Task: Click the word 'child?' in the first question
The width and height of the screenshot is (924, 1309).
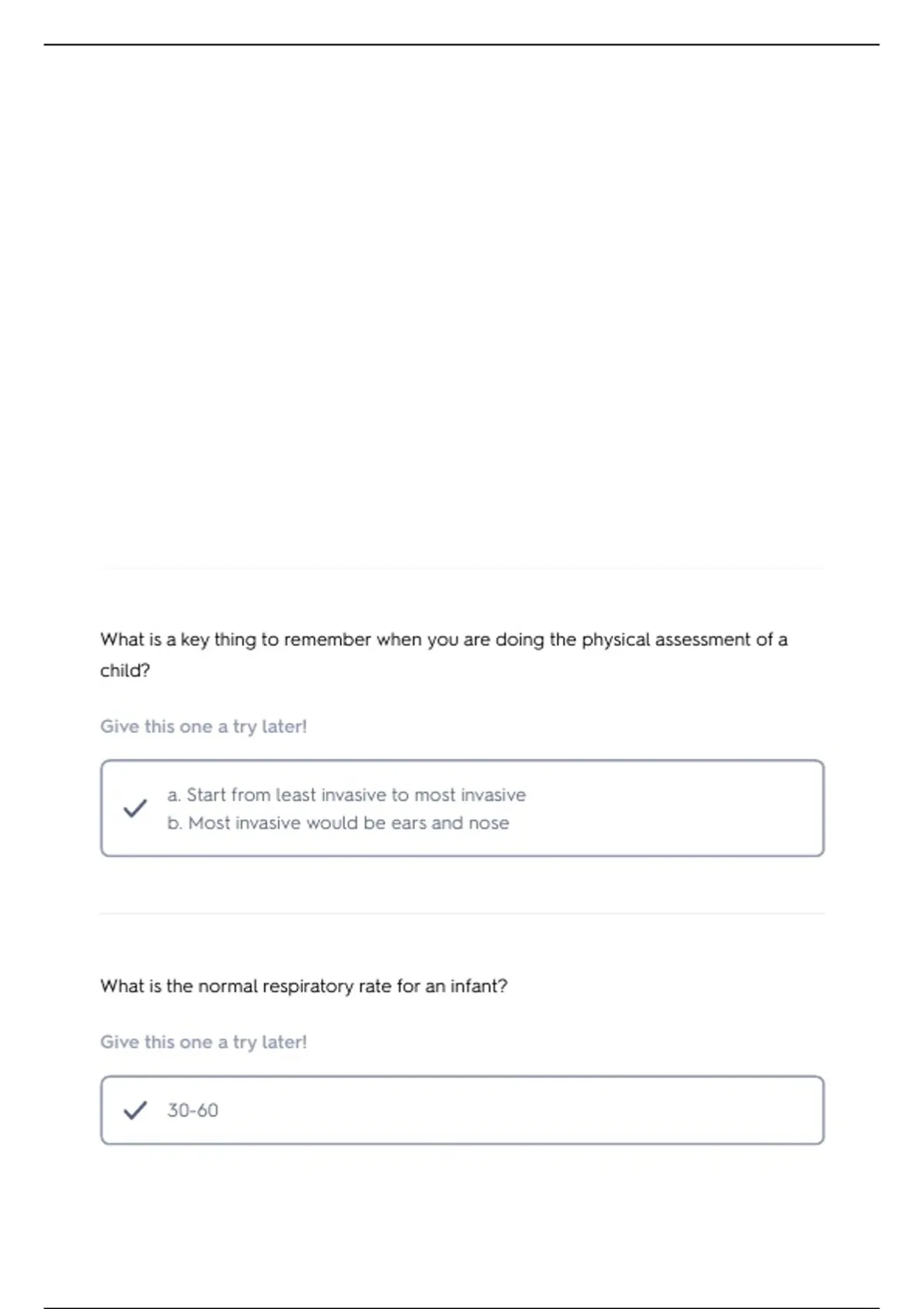Action: 125,671
